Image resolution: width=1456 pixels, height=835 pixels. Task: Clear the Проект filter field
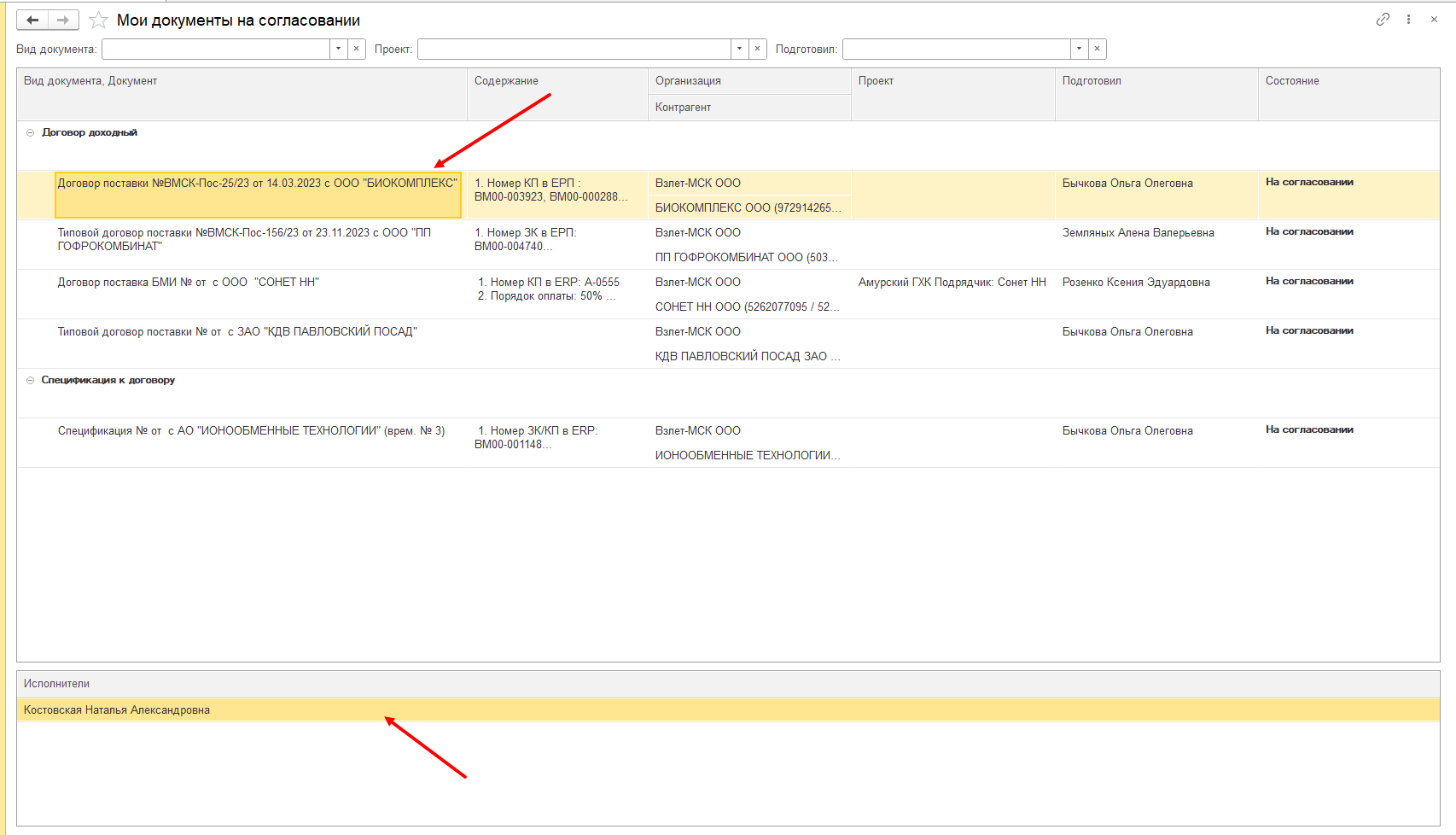(x=758, y=49)
